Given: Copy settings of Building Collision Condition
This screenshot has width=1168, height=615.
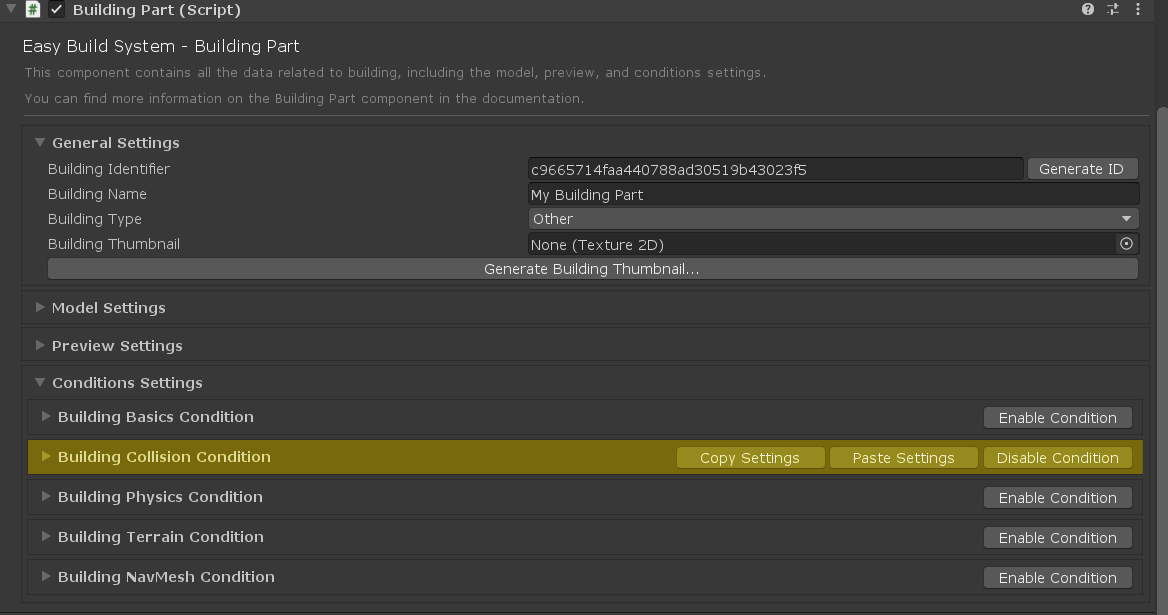Looking at the screenshot, I should click(750, 458).
